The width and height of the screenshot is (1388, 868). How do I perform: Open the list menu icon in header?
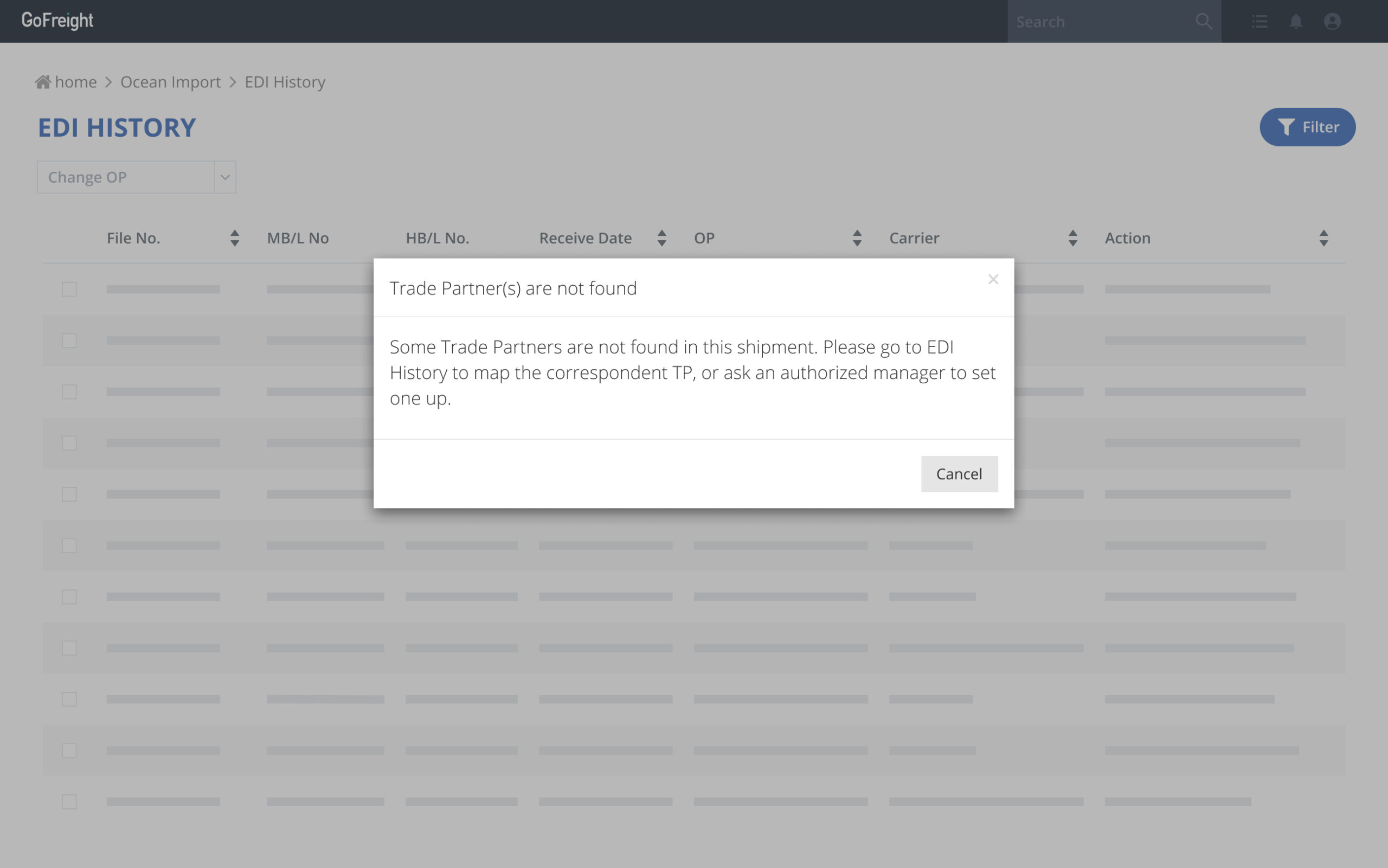(1260, 22)
